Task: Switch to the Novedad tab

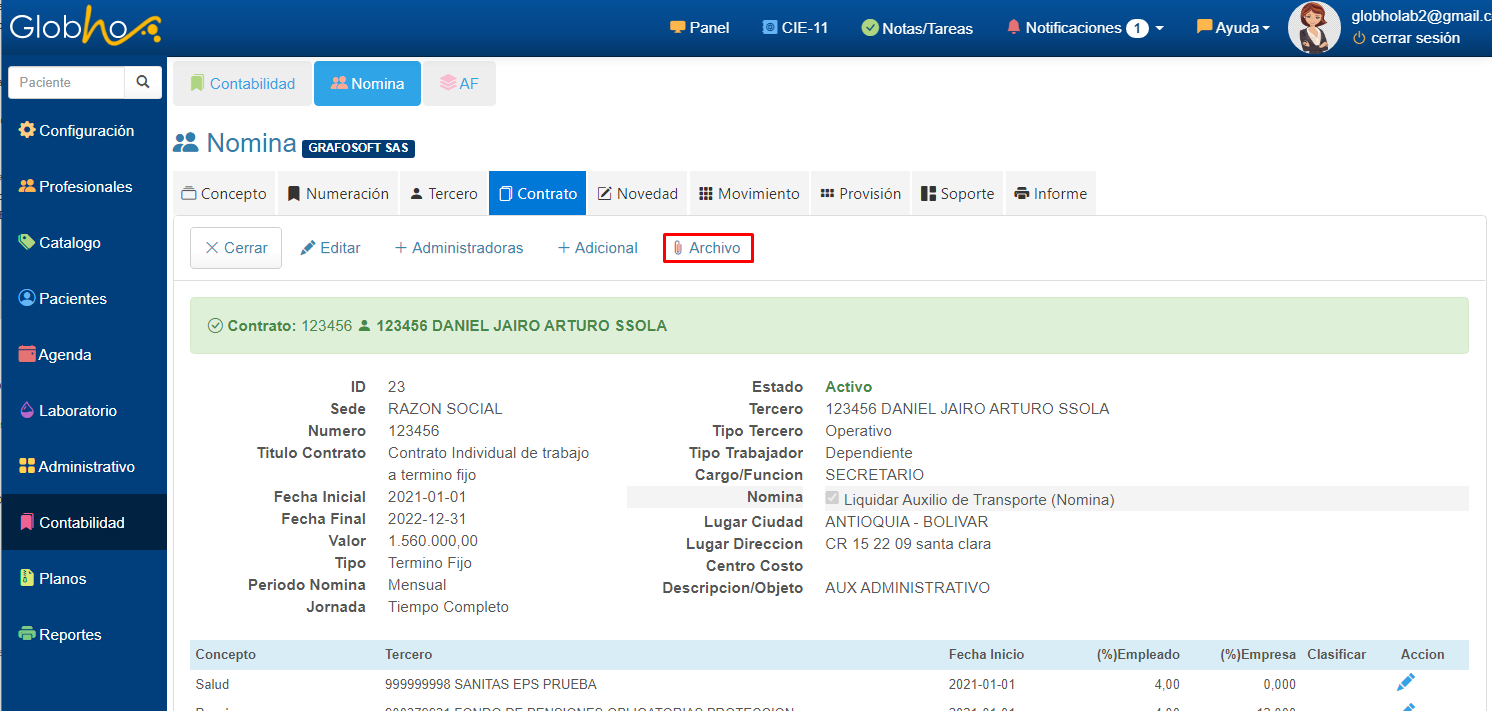Action: point(637,194)
